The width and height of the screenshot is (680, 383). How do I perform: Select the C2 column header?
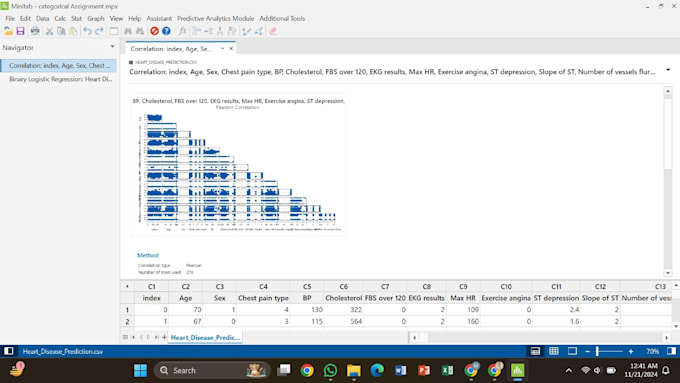click(186, 286)
